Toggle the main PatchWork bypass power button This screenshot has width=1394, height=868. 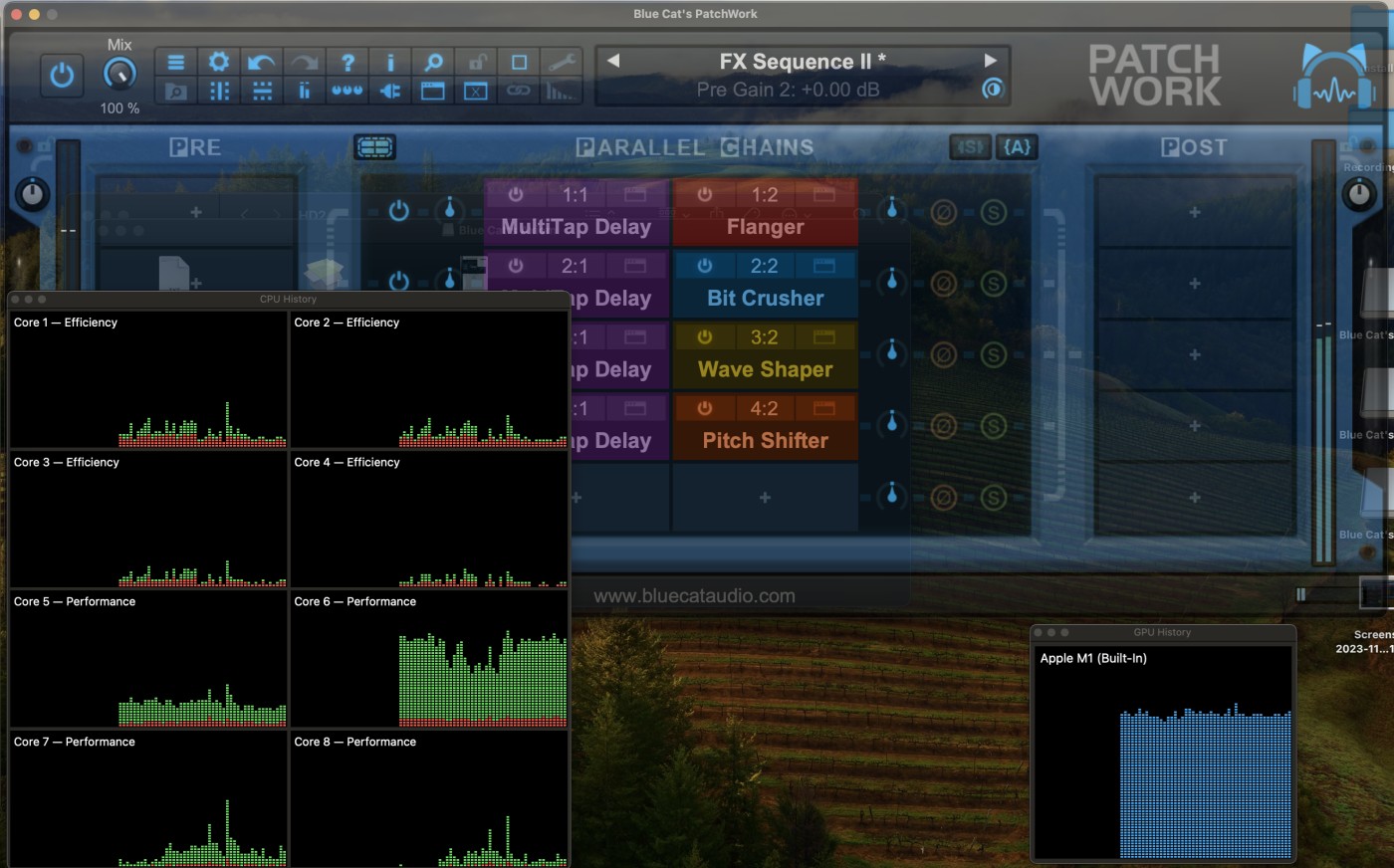point(62,76)
